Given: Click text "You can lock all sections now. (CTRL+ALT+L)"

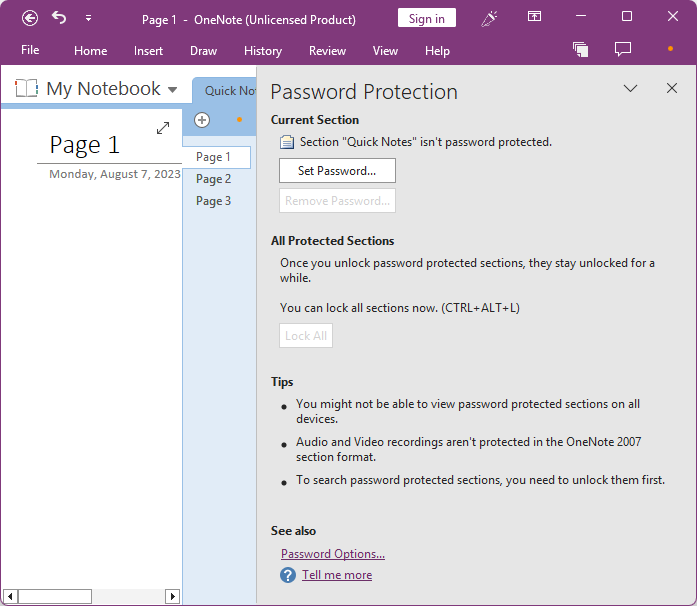Looking at the screenshot, I should pyautogui.click(x=400, y=308).
